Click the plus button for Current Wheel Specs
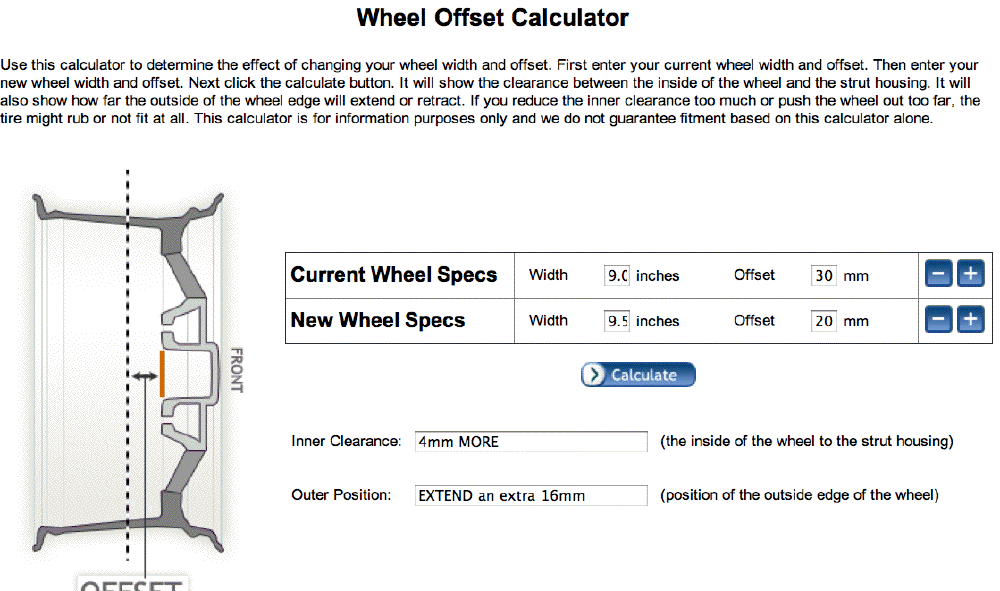The height and width of the screenshot is (591, 1000). pyautogui.click(x=970, y=274)
